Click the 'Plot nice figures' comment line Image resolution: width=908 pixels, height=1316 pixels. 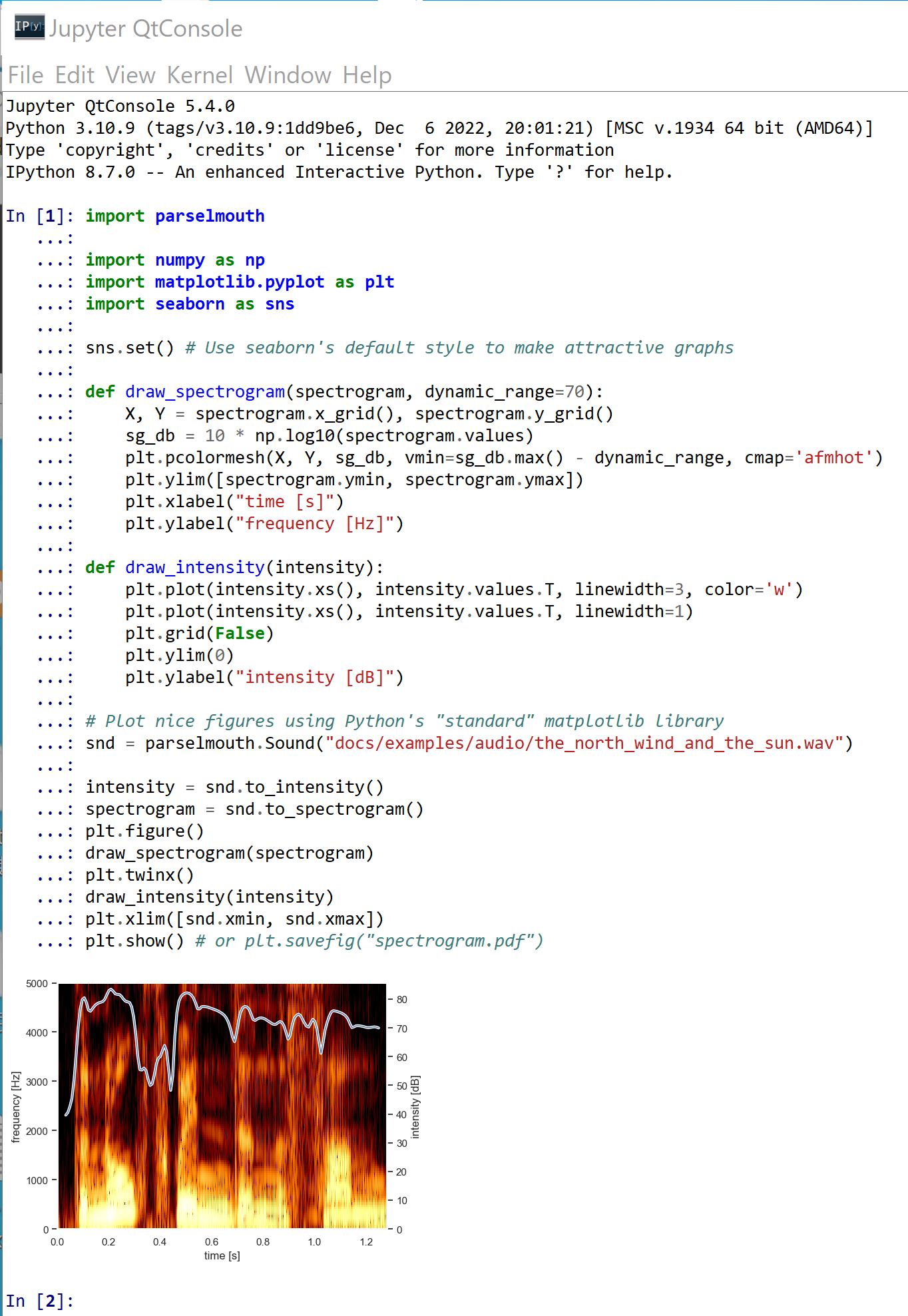click(405, 722)
